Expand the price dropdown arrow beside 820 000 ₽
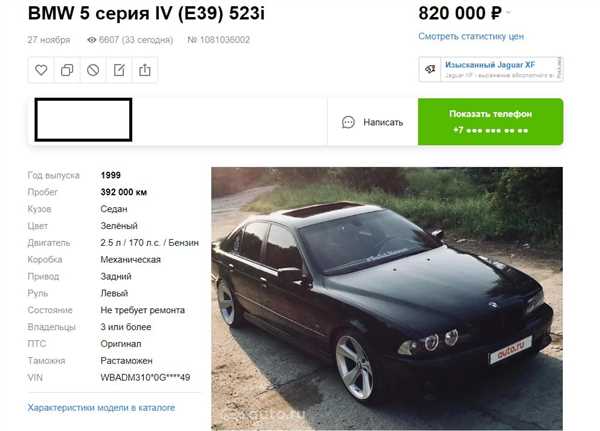The height and width of the screenshot is (431, 600). coord(509,13)
